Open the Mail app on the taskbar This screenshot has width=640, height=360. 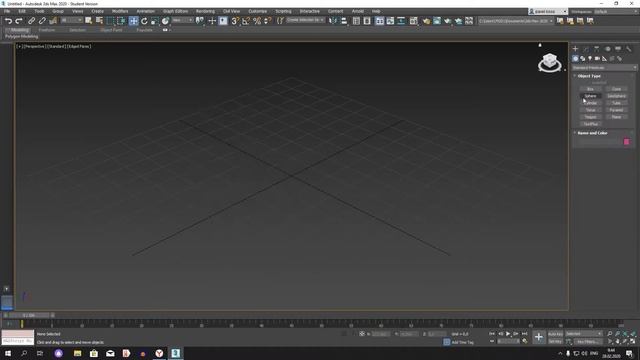(x=110, y=353)
